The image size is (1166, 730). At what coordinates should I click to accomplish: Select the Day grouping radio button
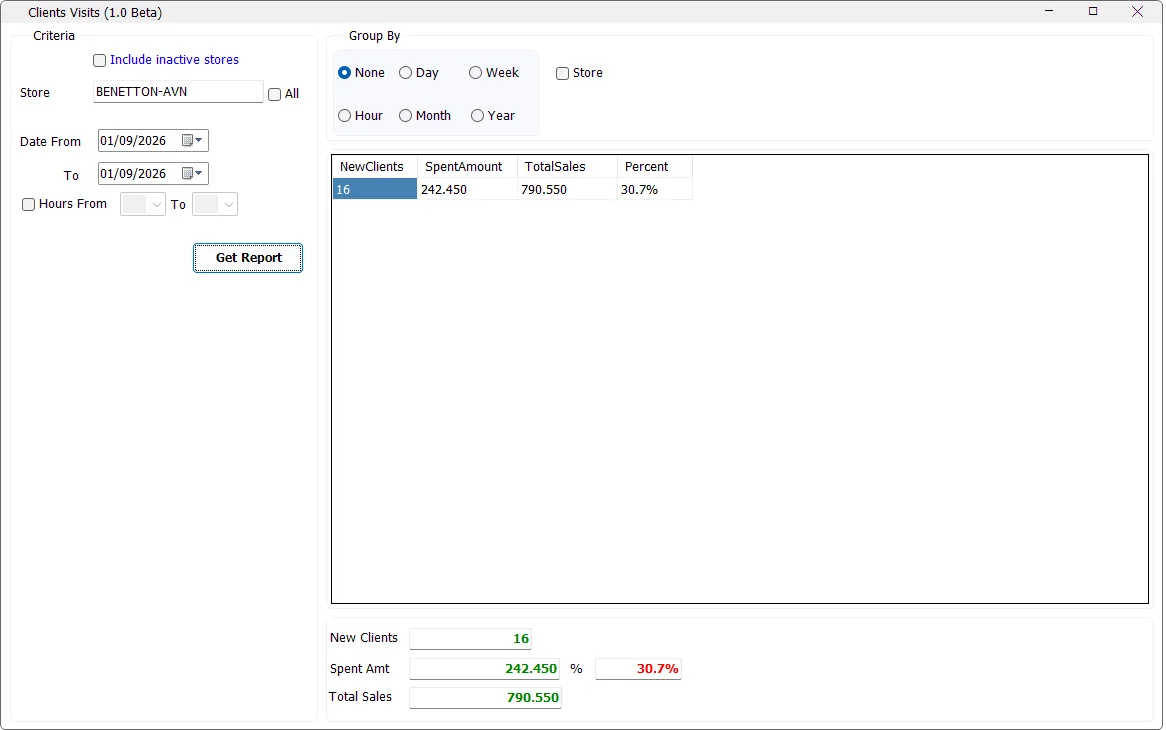tap(405, 73)
